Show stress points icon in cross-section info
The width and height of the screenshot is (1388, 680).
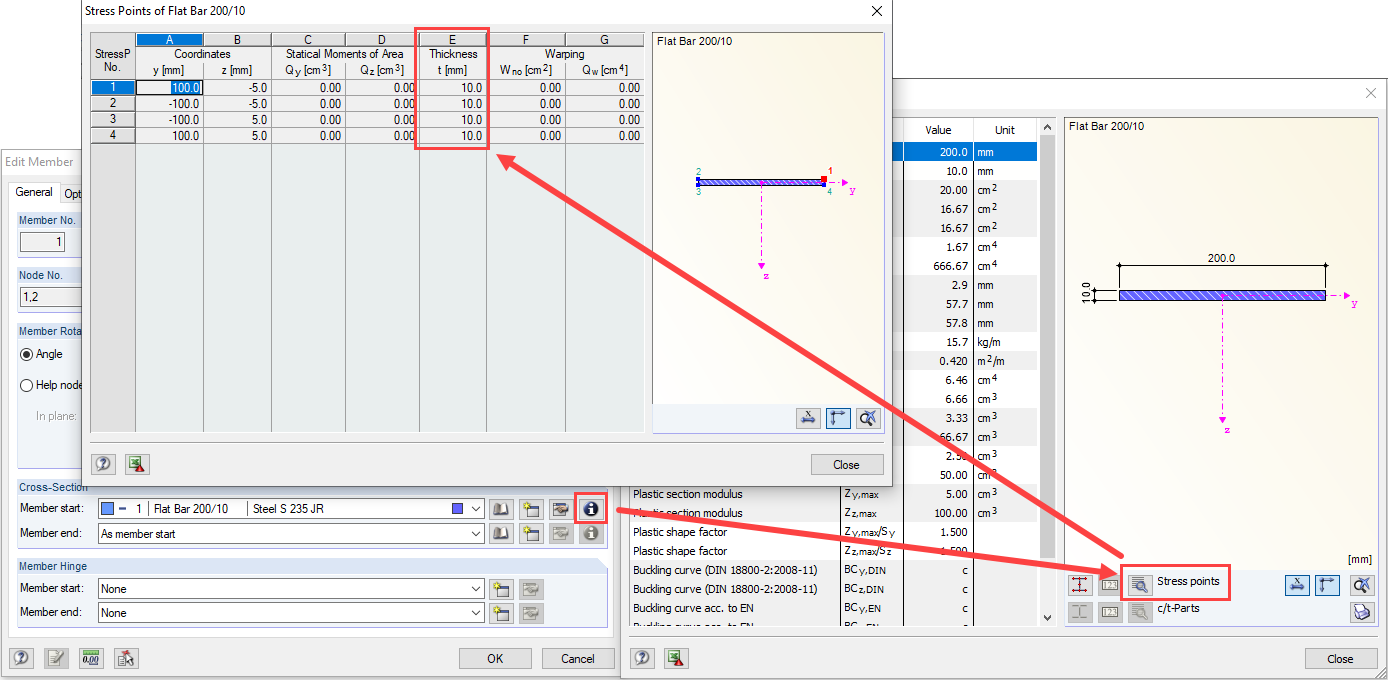point(1080,585)
